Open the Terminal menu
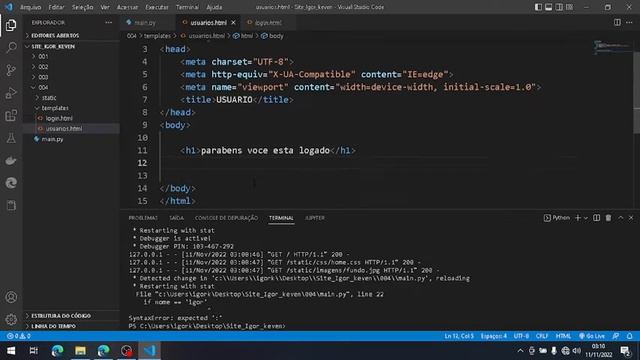The height and width of the screenshot is (360, 640). coord(187,7)
